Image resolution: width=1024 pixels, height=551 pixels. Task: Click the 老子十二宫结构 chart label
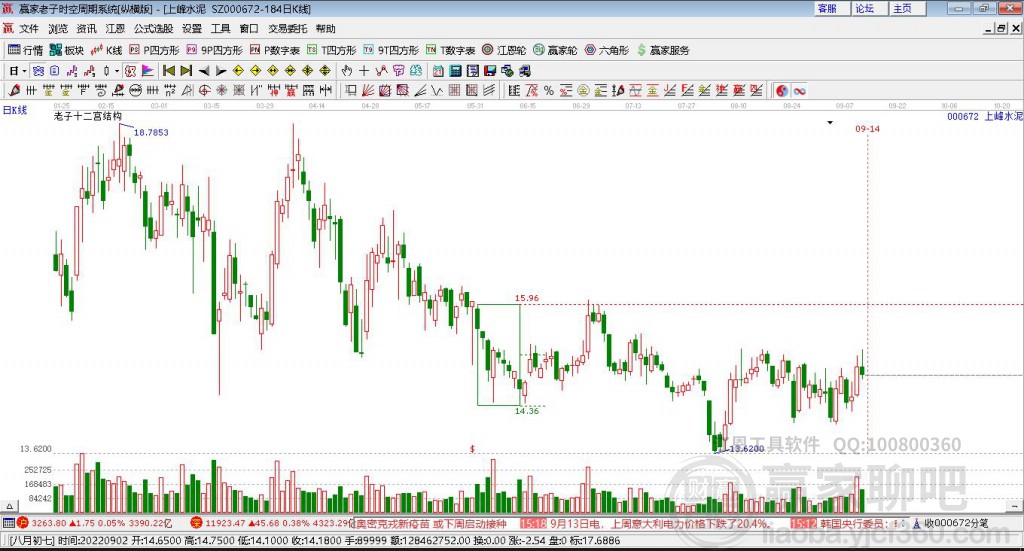click(x=88, y=116)
